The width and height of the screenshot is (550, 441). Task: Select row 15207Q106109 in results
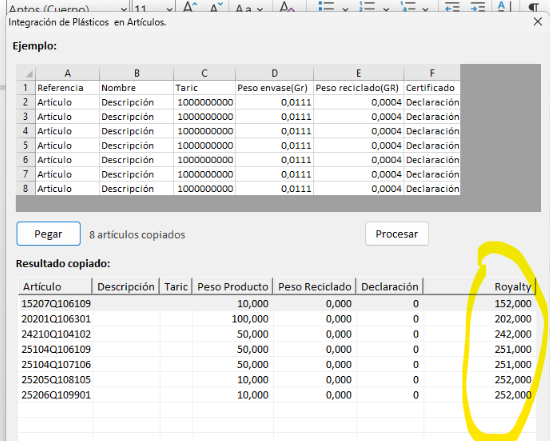tap(277, 303)
